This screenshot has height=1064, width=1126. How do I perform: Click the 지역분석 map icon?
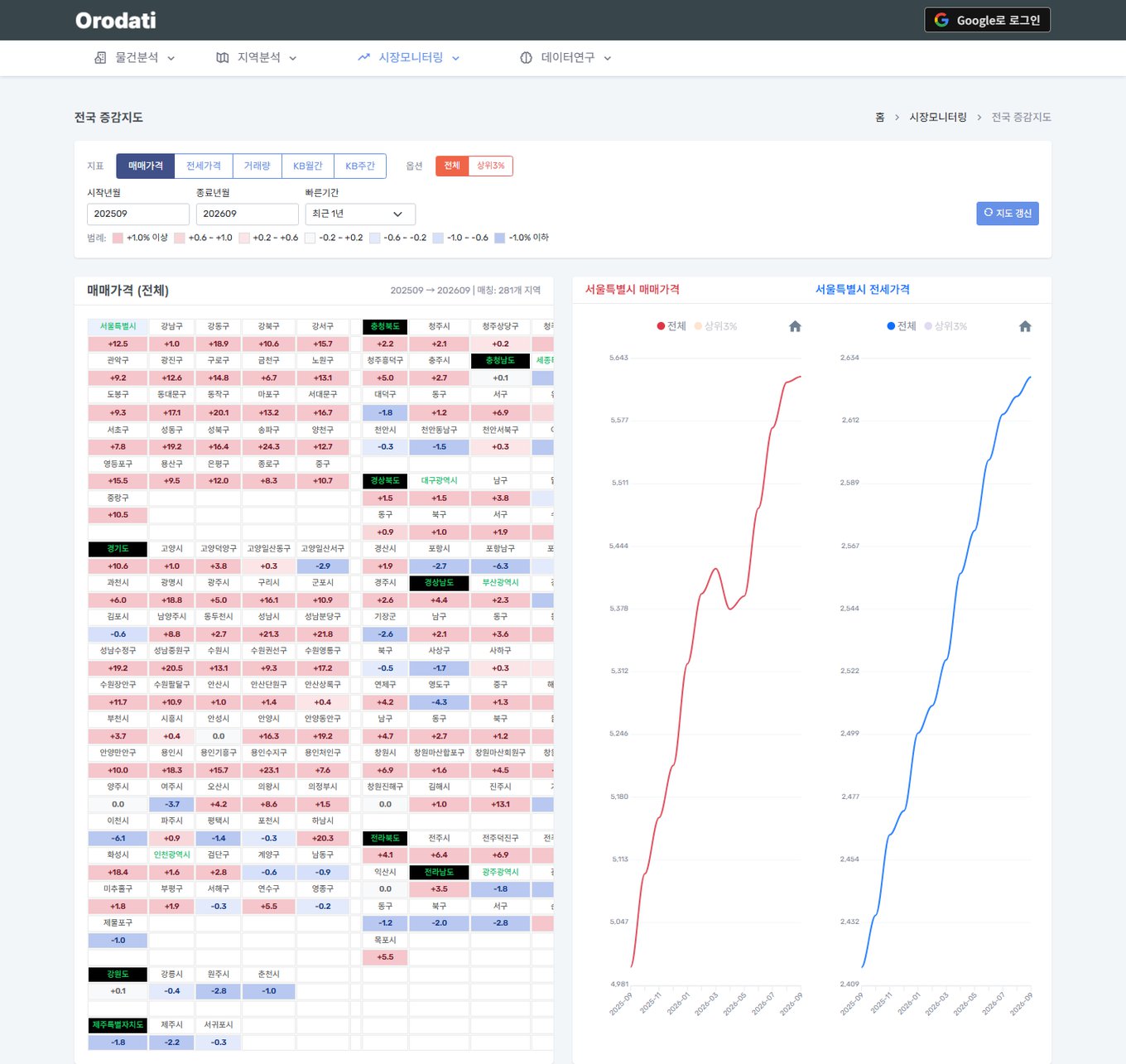pyautogui.click(x=223, y=58)
